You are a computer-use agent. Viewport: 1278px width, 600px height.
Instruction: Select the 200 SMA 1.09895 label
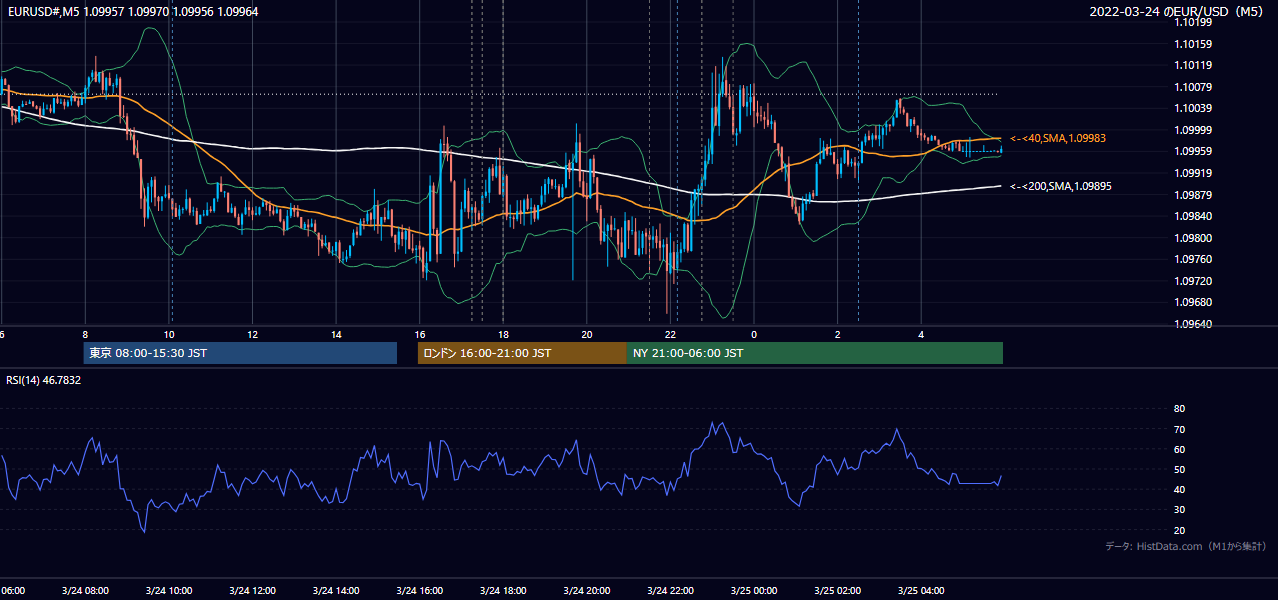(x=1061, y=186)
